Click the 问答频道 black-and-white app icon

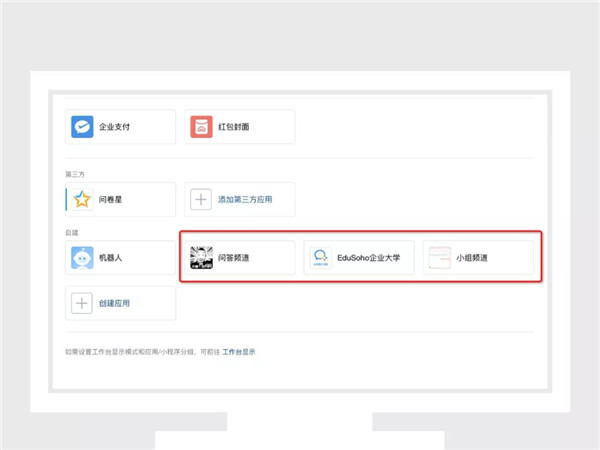pyautogui.click(x=201, y=258)
